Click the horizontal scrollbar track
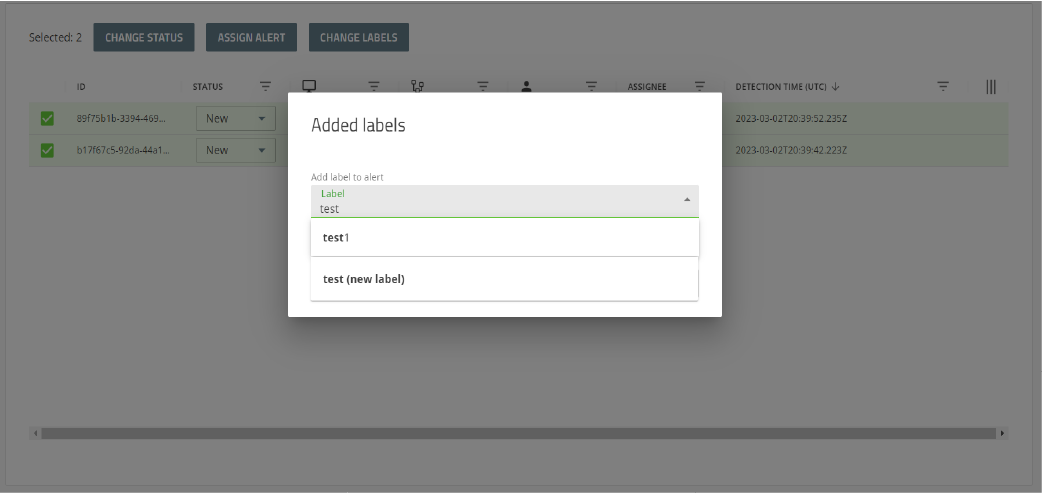 [518, 433]
